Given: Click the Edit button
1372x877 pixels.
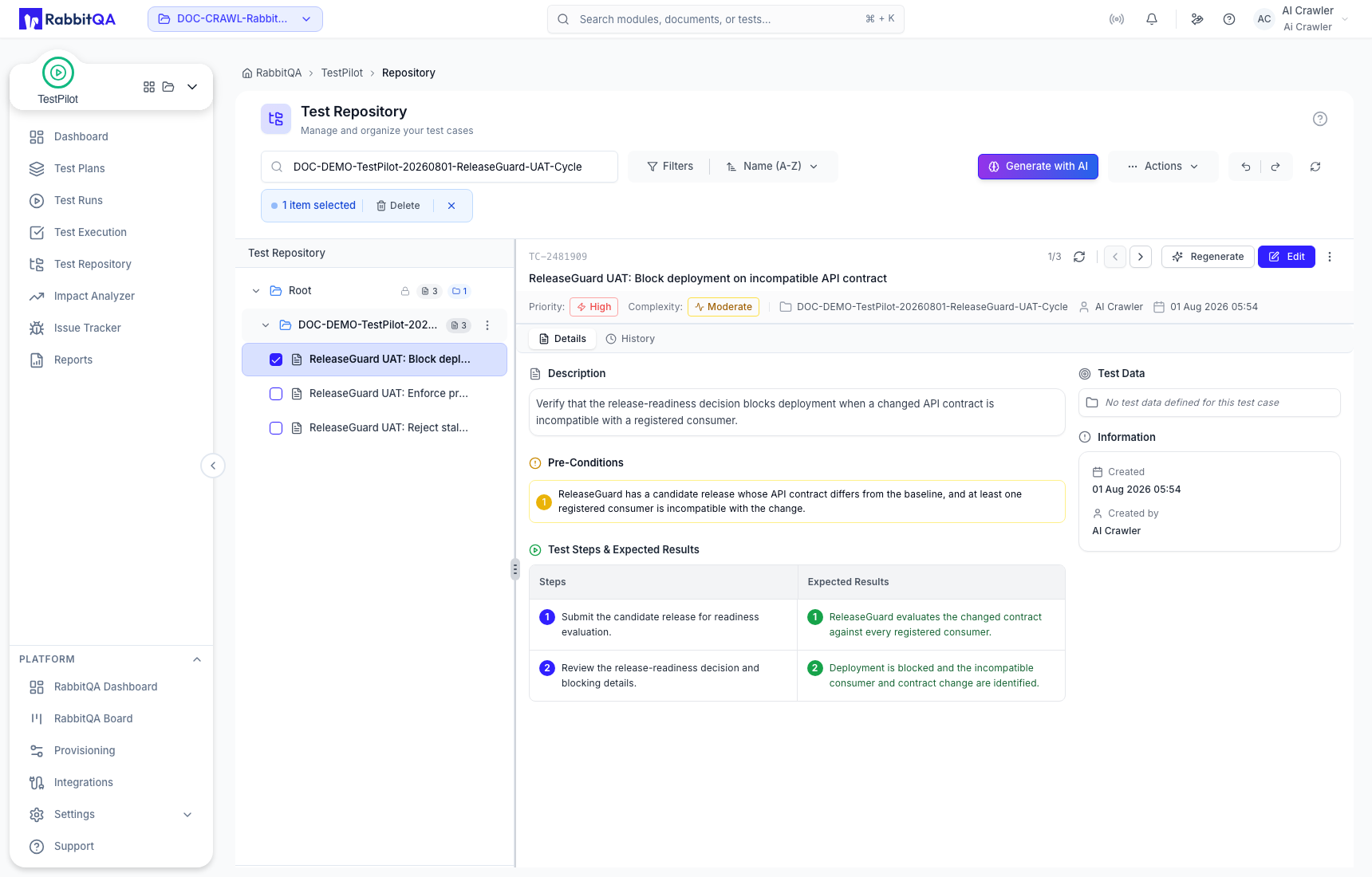Looking at the screenshot, I should coord(1287,257).
